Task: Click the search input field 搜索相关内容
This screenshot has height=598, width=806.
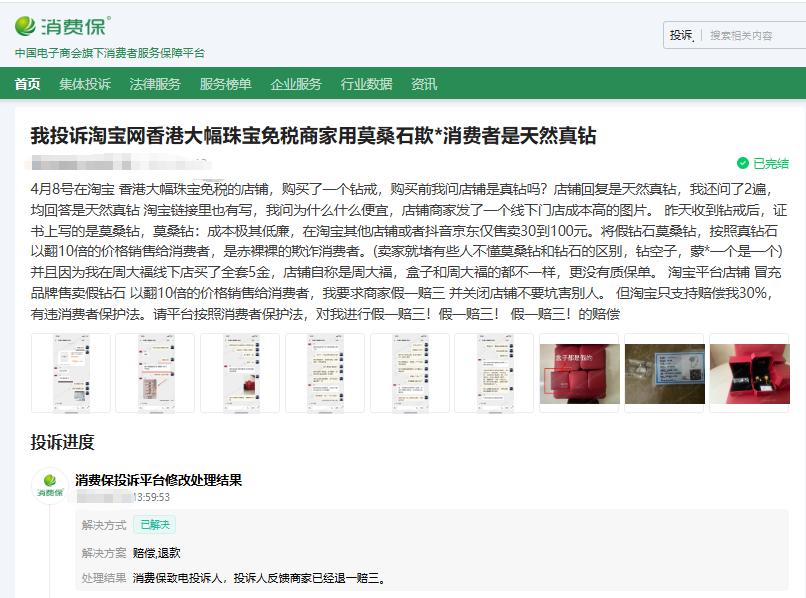Action: (x=752, y=35)
